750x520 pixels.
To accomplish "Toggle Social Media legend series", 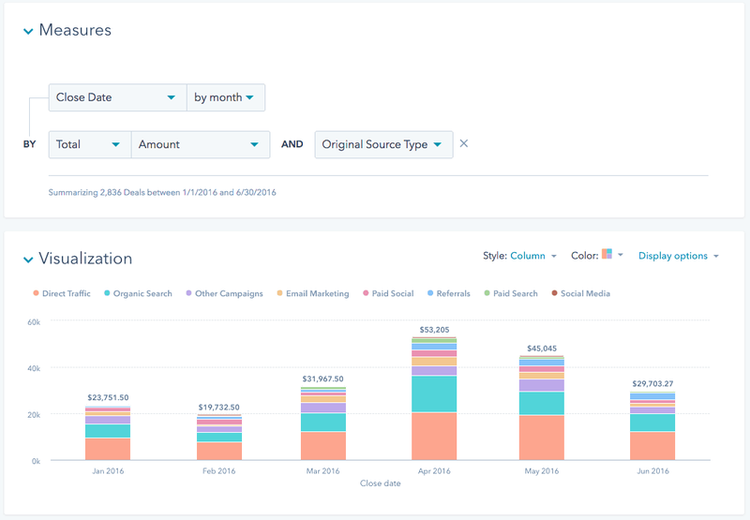I will (x=581, y=293).
